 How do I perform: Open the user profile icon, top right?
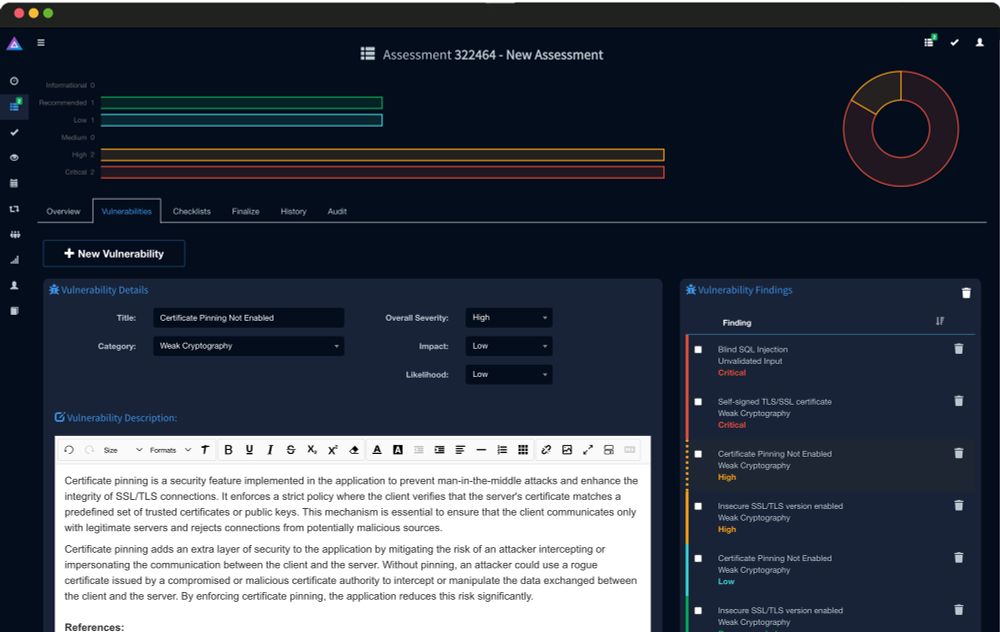click(980, 43)
